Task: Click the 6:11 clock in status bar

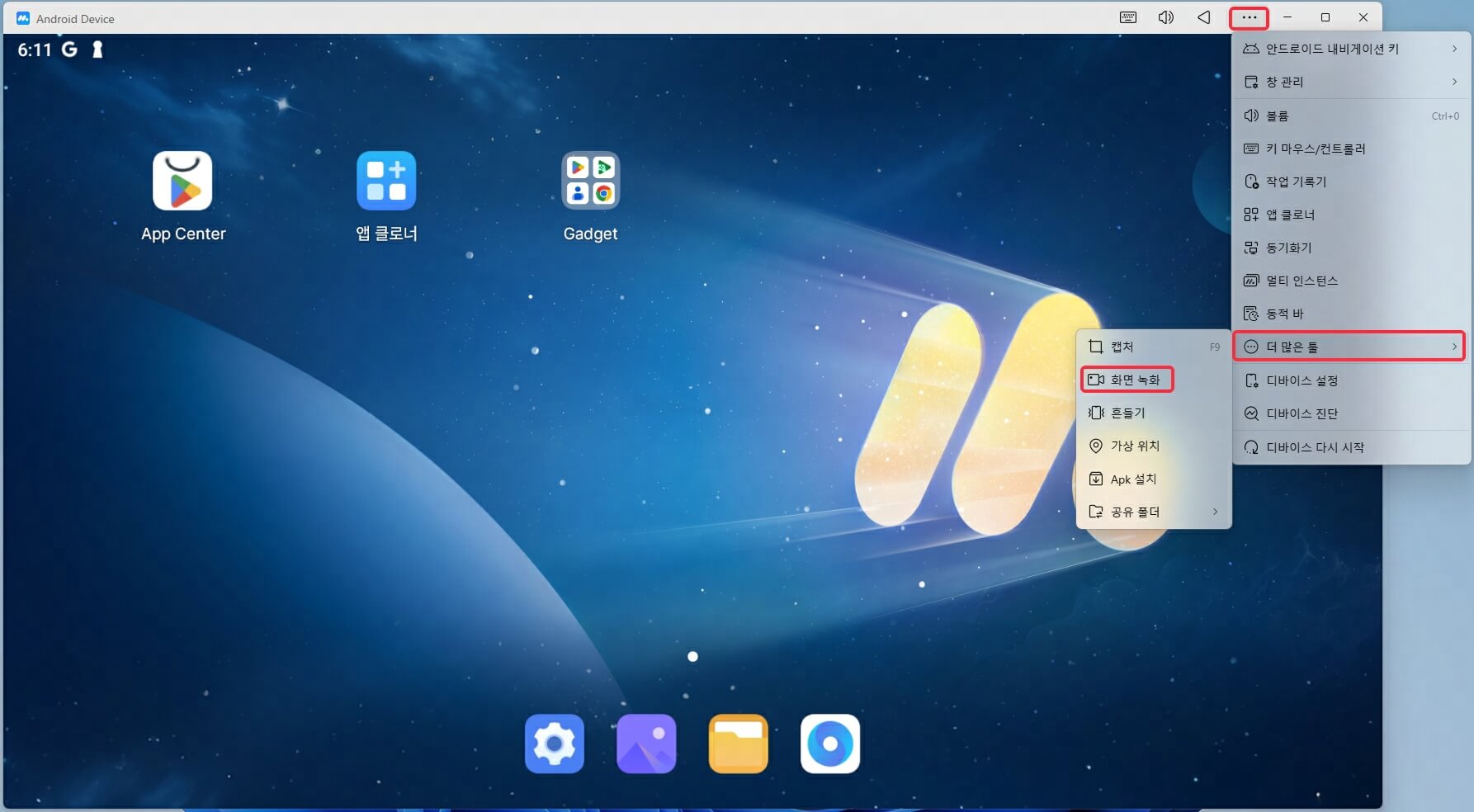Action: [35, 50]
